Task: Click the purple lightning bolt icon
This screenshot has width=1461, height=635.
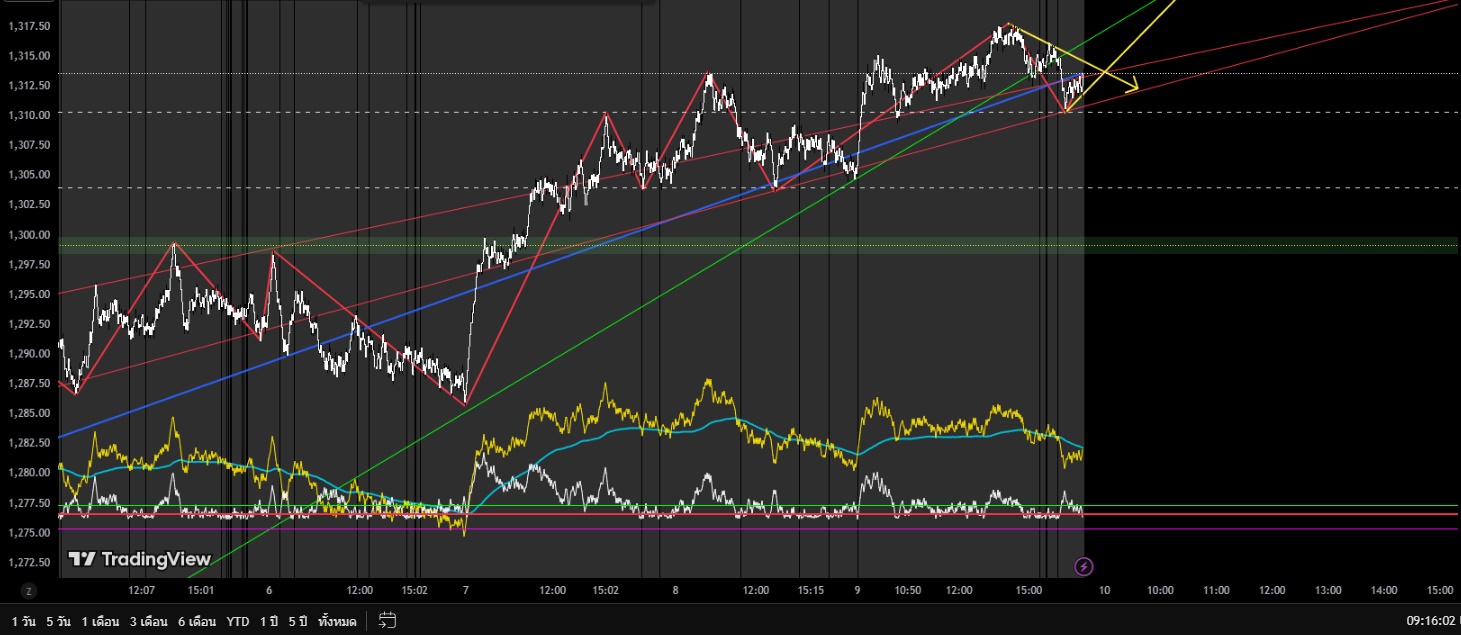Action: coord(1084,567)
